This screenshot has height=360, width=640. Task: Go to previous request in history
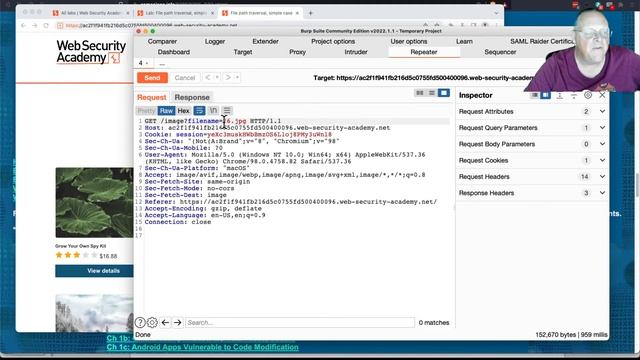pos(208,77)
